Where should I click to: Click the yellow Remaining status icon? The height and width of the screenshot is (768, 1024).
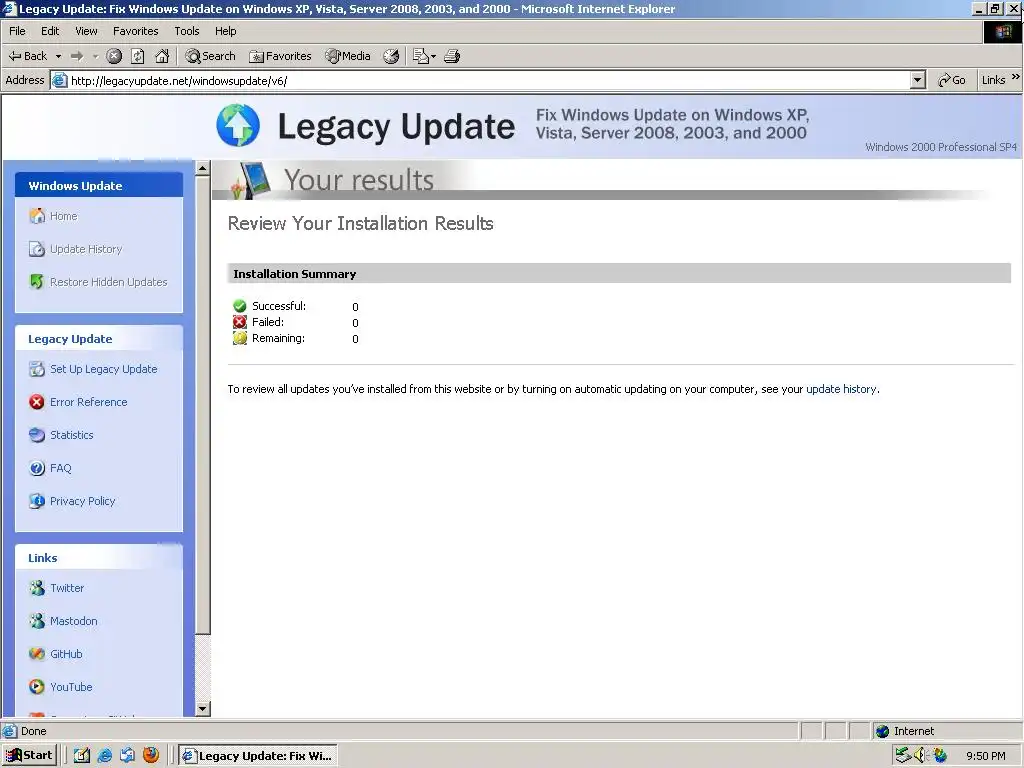[240, 338]
